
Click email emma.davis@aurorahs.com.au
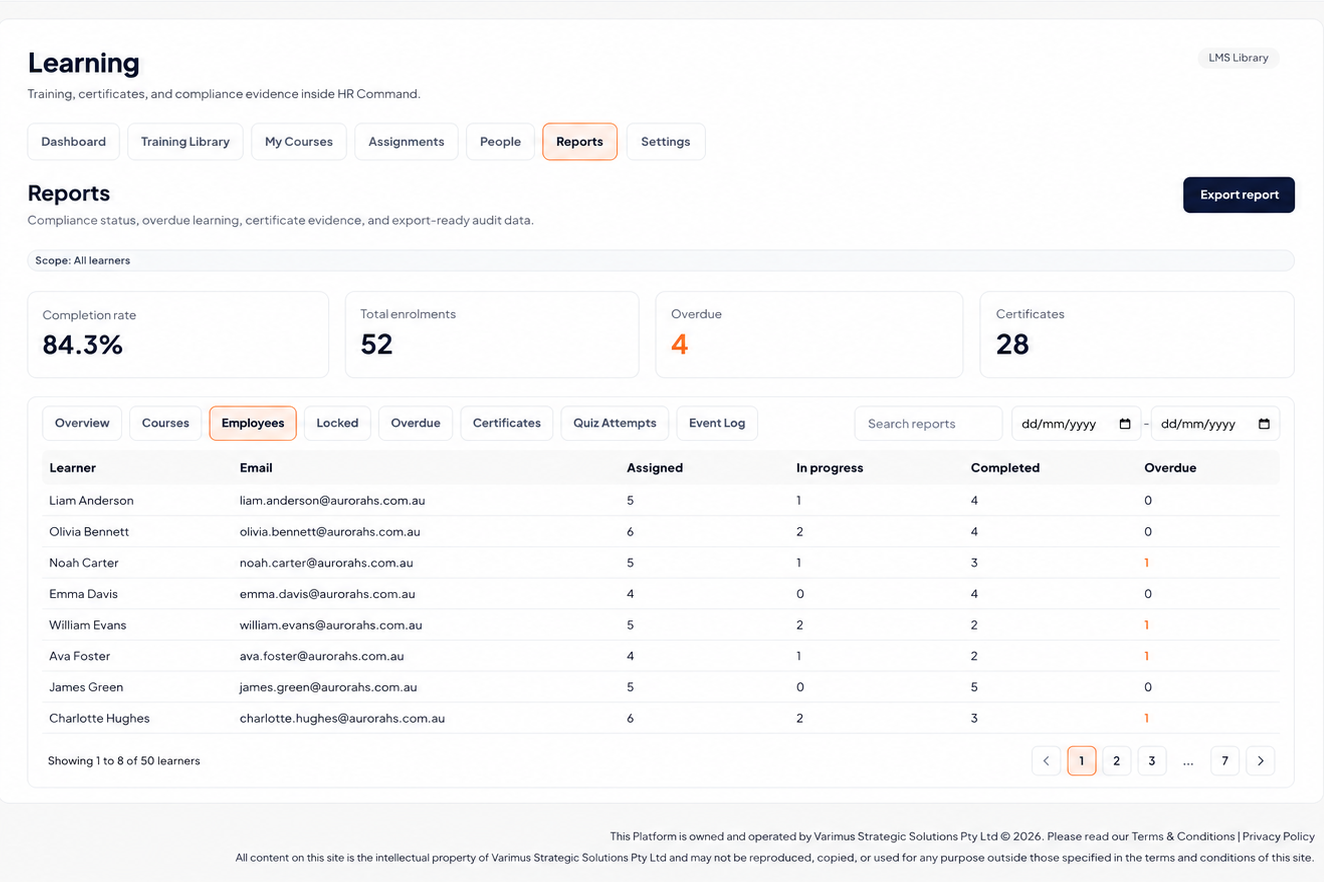[x=327, y=594]
